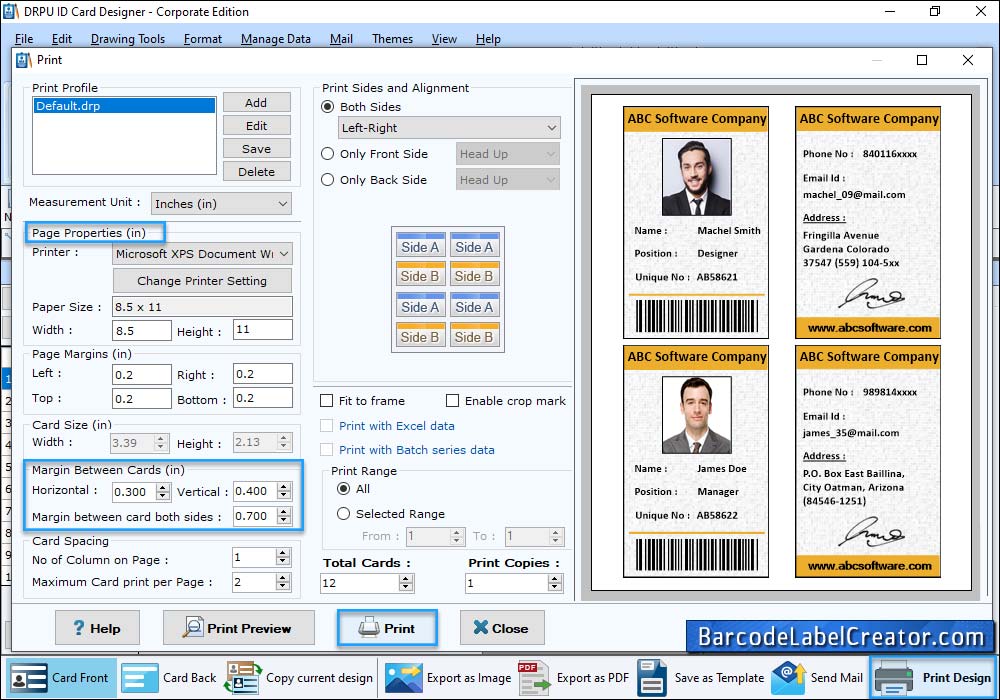The width and height of the screenshot is (1000, 700).
Task: Click the Close button in dialog
Action: pos(502,628)
